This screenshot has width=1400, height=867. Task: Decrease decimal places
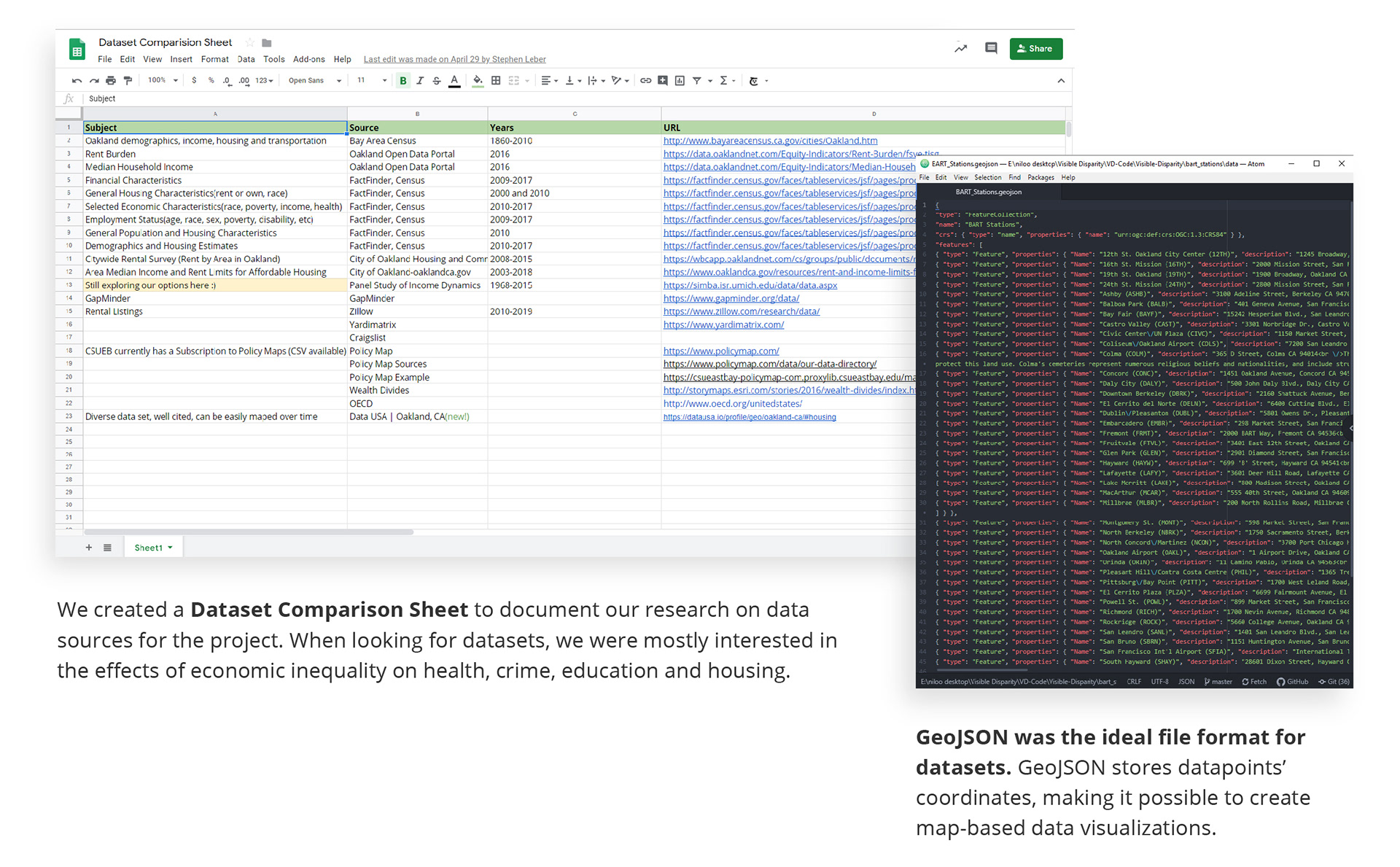click(x=227, y=81)
